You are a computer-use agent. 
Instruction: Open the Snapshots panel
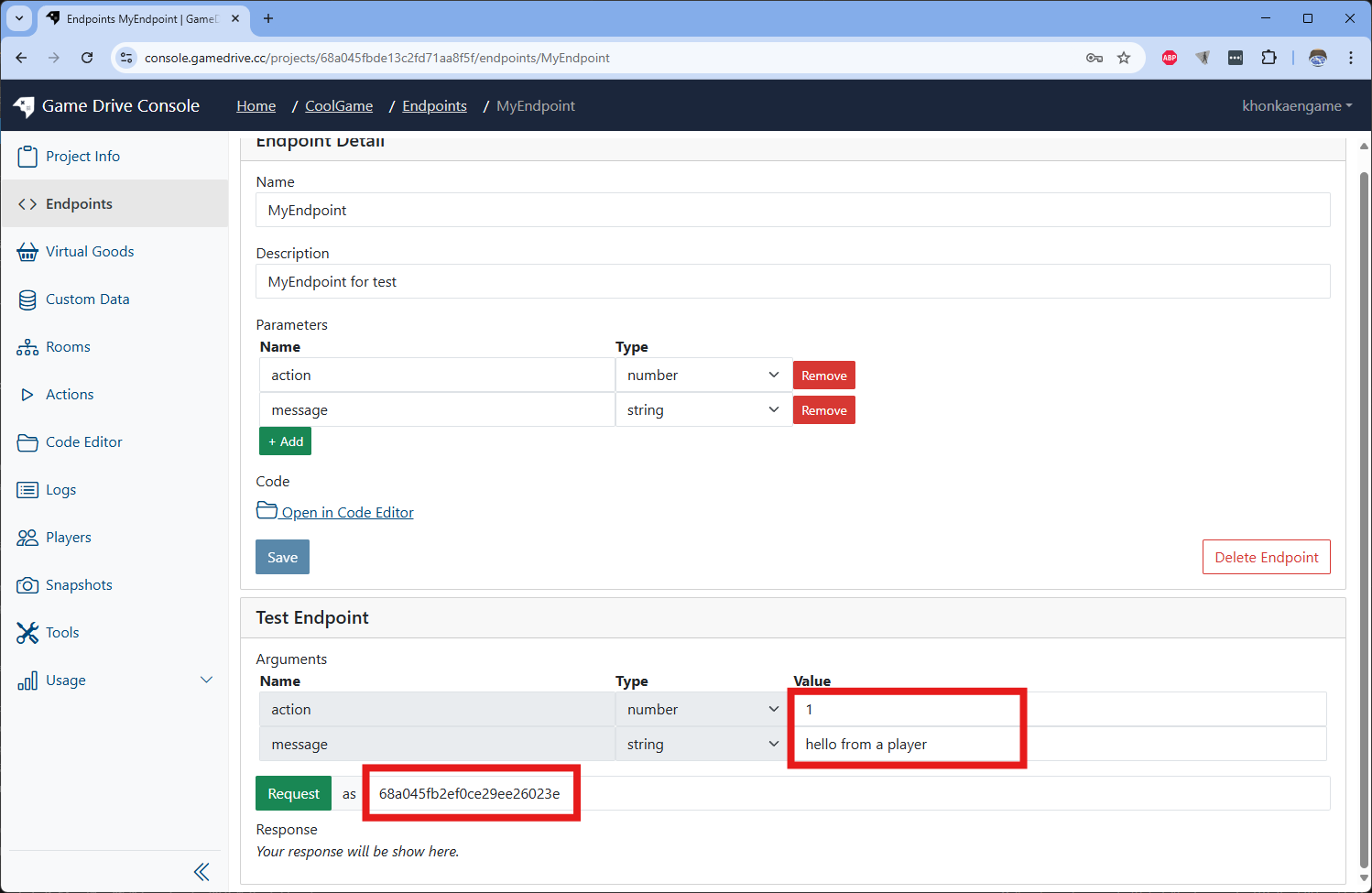77,584
